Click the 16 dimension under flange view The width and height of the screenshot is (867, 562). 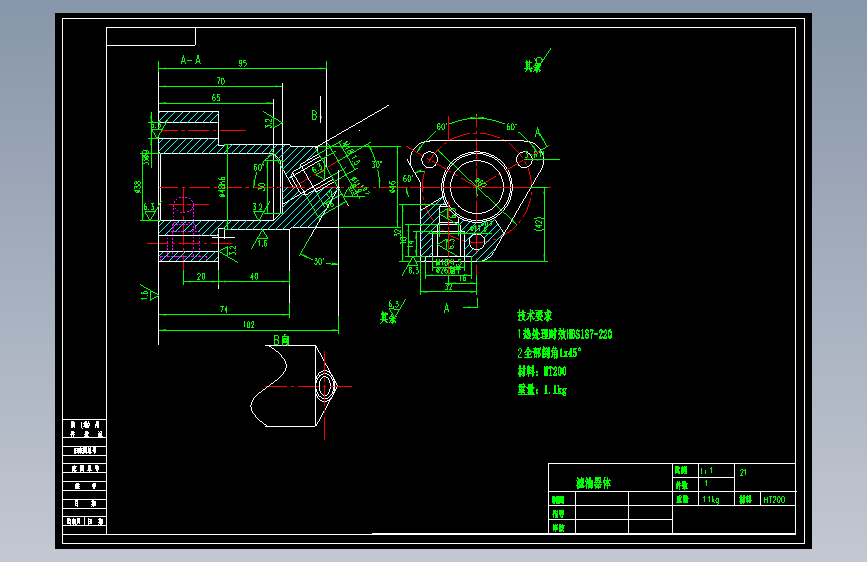tap(463, 278)
